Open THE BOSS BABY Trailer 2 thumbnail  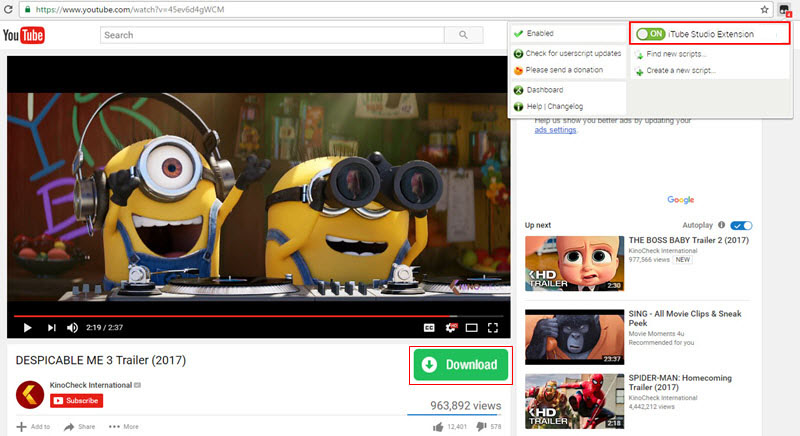[574, 263]
